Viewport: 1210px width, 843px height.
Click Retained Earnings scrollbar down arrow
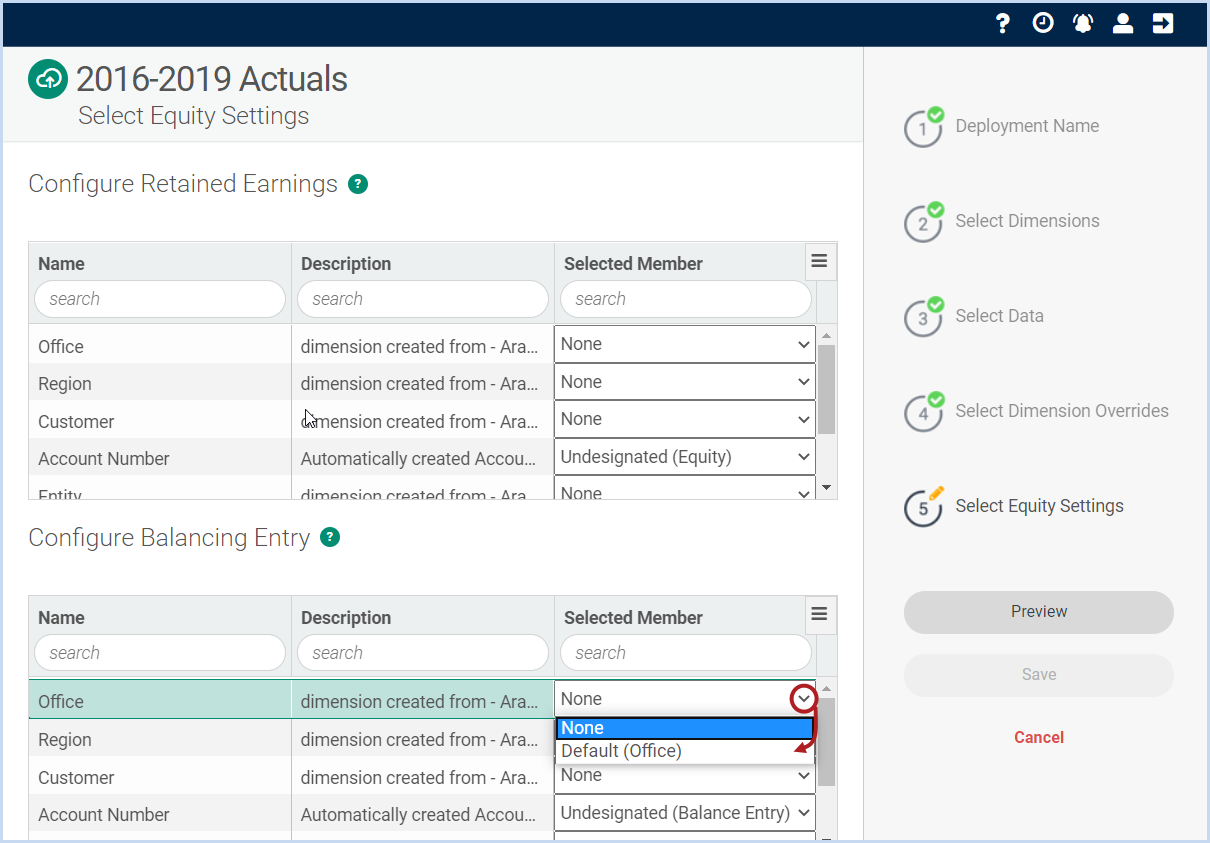pyautogui.click(x=826, y=488)
